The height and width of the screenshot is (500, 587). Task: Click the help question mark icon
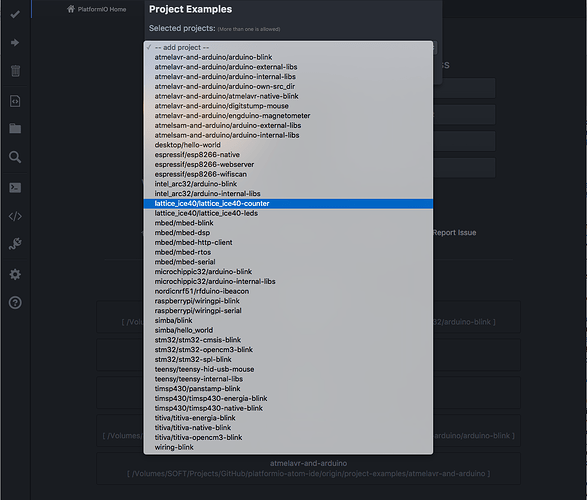coord(15,302)
